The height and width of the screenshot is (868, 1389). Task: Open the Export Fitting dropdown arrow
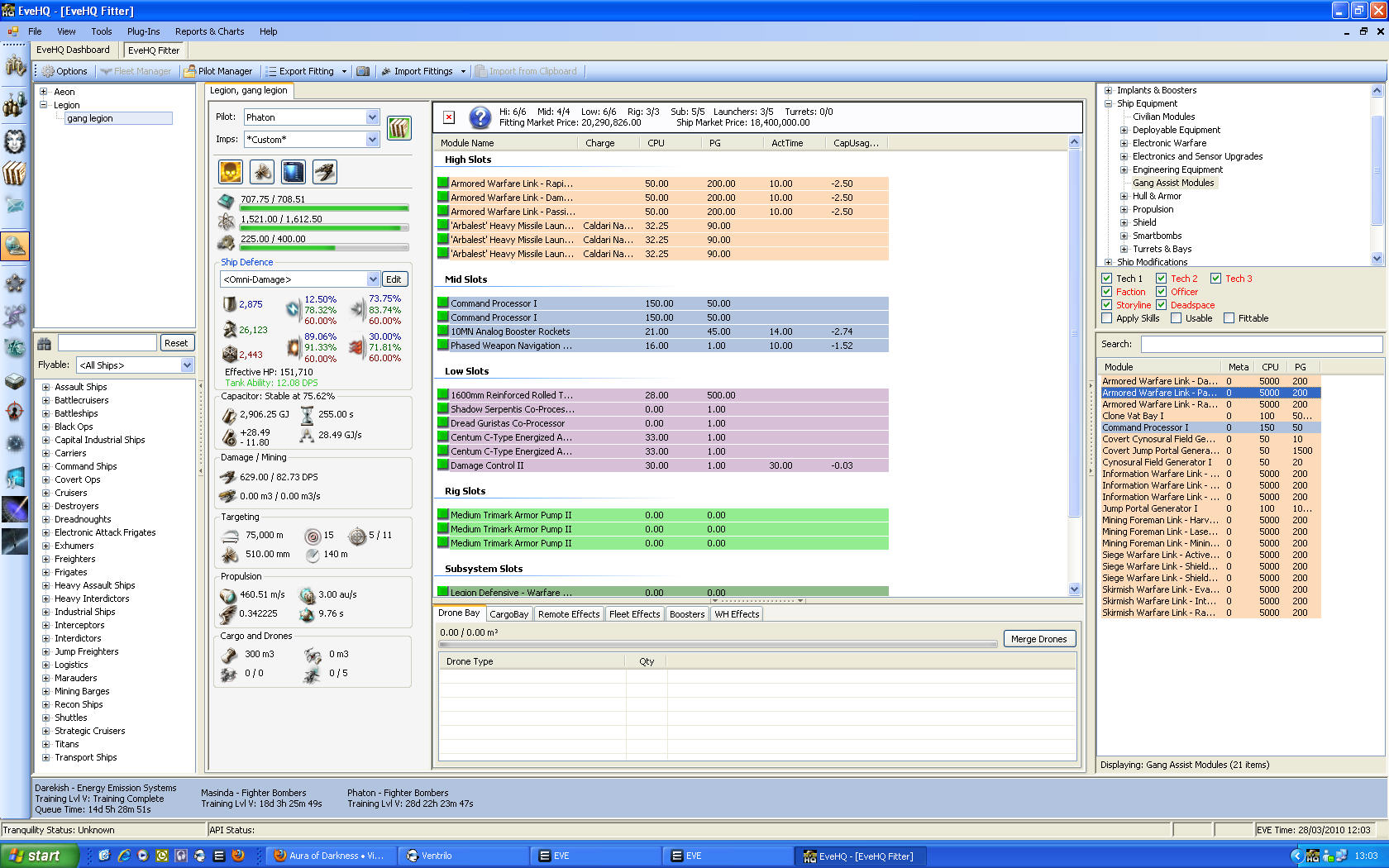[344, 71]
